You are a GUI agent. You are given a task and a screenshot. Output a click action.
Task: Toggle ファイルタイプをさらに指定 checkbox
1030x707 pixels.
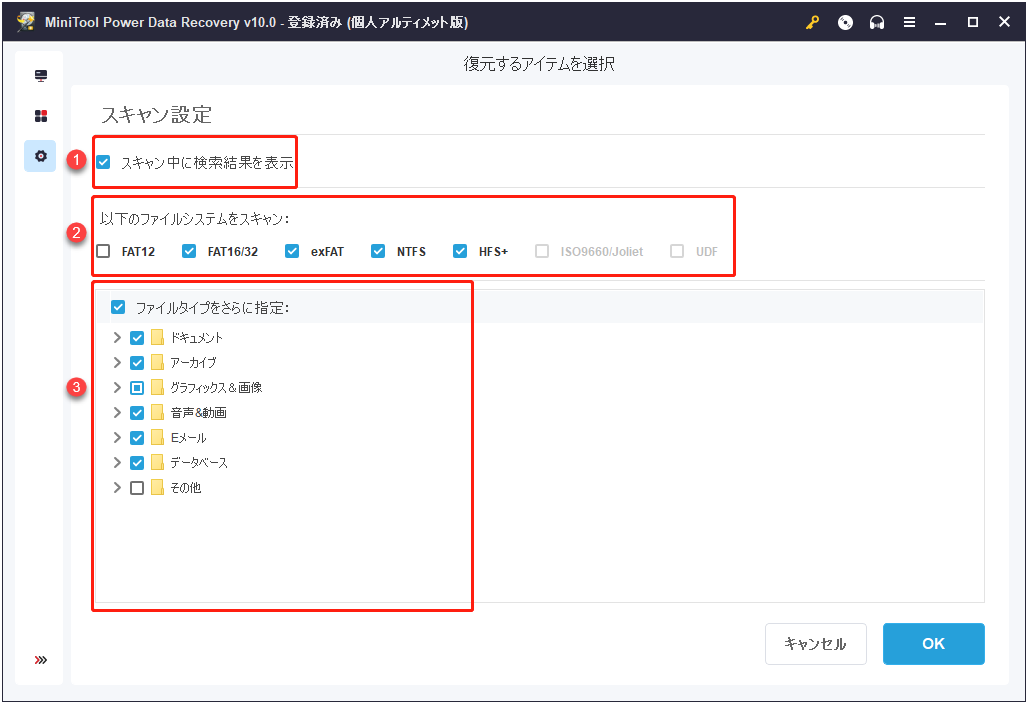pyautogui.click(x=118, y=307)
